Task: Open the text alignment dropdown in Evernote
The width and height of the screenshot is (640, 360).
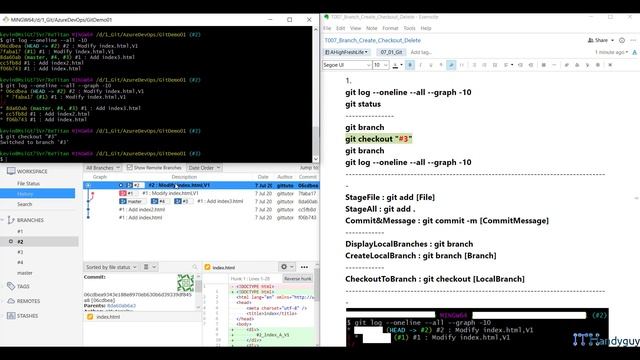Action: 508,65
